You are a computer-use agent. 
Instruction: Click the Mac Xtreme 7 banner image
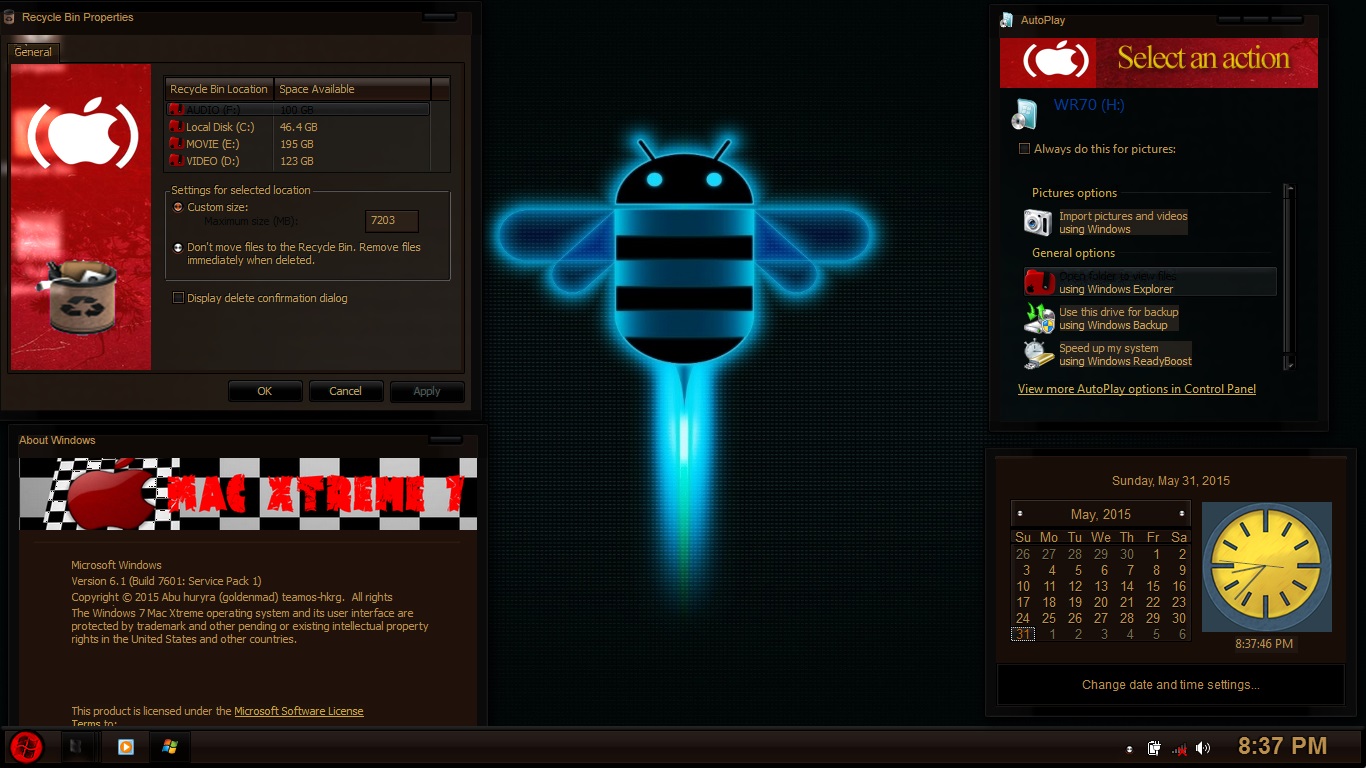point(248,494)
